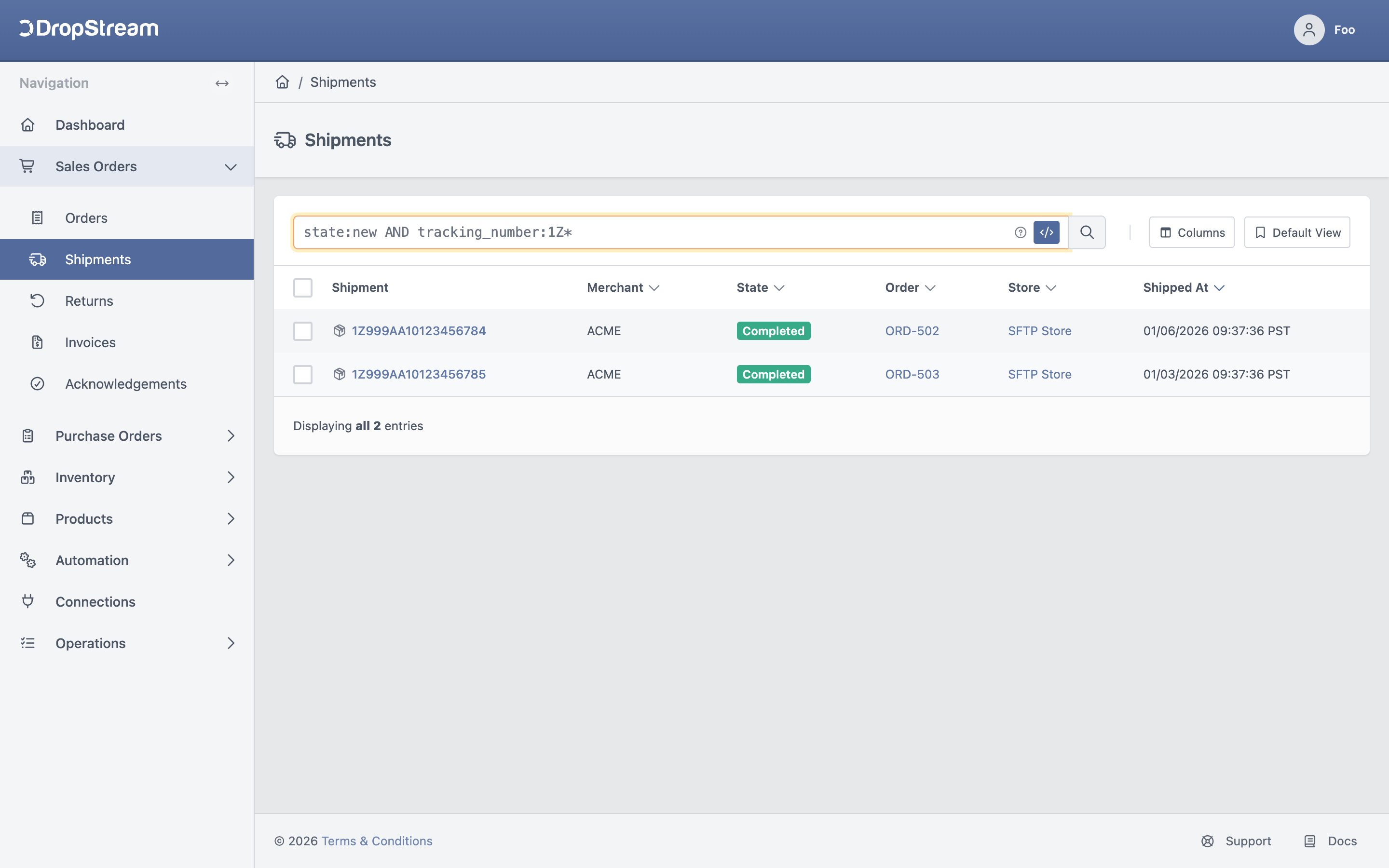The height and width of the screenshot is (868, 1389).
Task: Click the truck icon beside the Shipments heading
Action: [285, 140]
